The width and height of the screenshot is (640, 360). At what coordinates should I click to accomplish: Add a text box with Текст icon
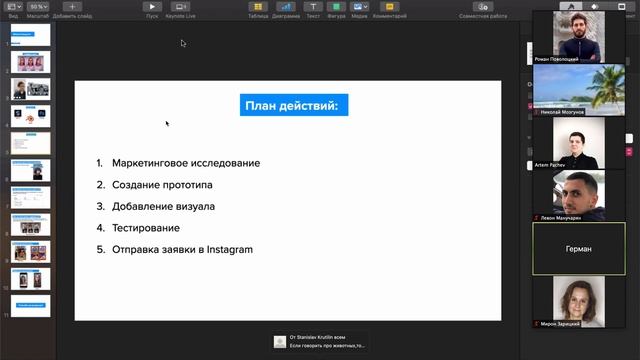(313, 7)
